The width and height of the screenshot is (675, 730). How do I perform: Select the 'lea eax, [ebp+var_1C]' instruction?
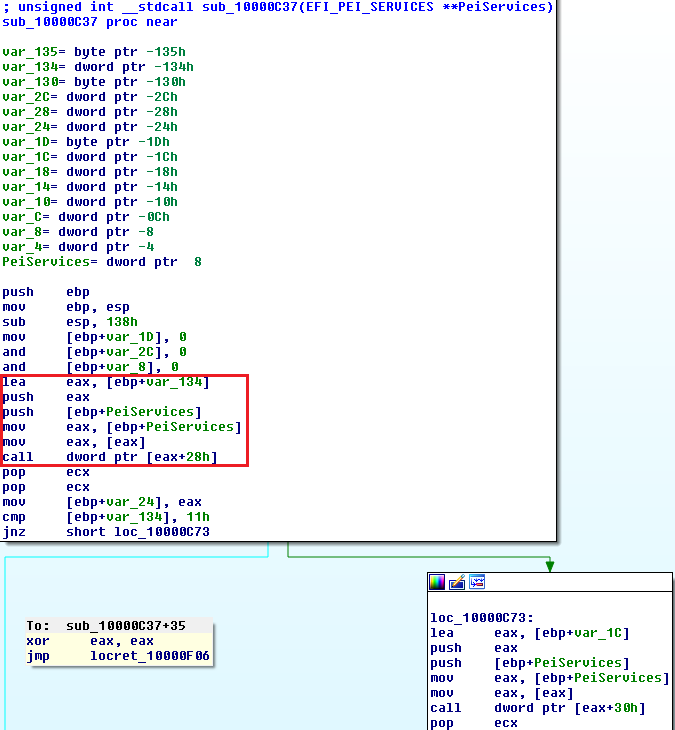tap(530, 633)
